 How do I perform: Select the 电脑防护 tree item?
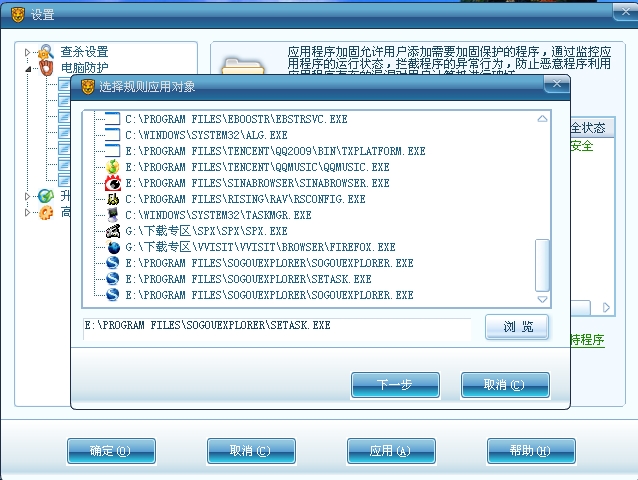84,68
